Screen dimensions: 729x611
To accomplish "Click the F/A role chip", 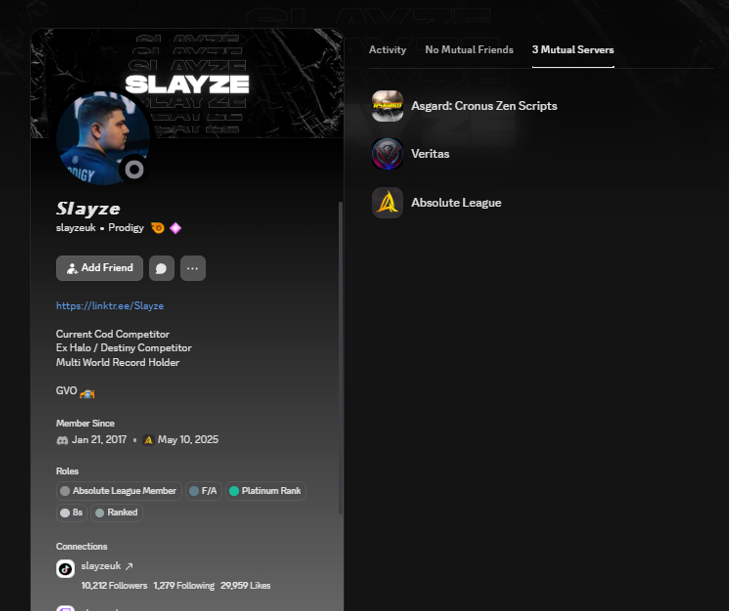I will pyautogui.click(x=204, y=491).
